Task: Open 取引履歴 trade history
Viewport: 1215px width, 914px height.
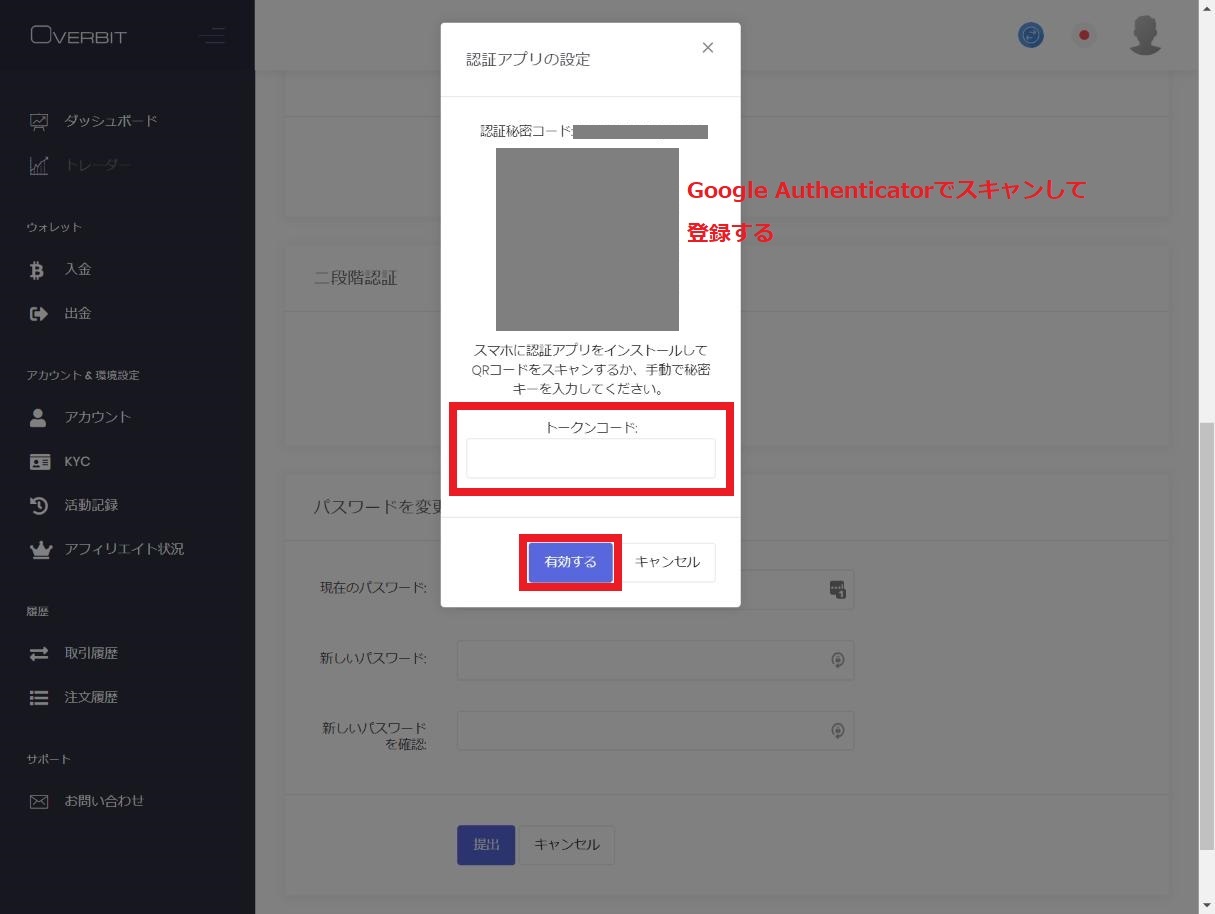Action: [x=91, y=653]
